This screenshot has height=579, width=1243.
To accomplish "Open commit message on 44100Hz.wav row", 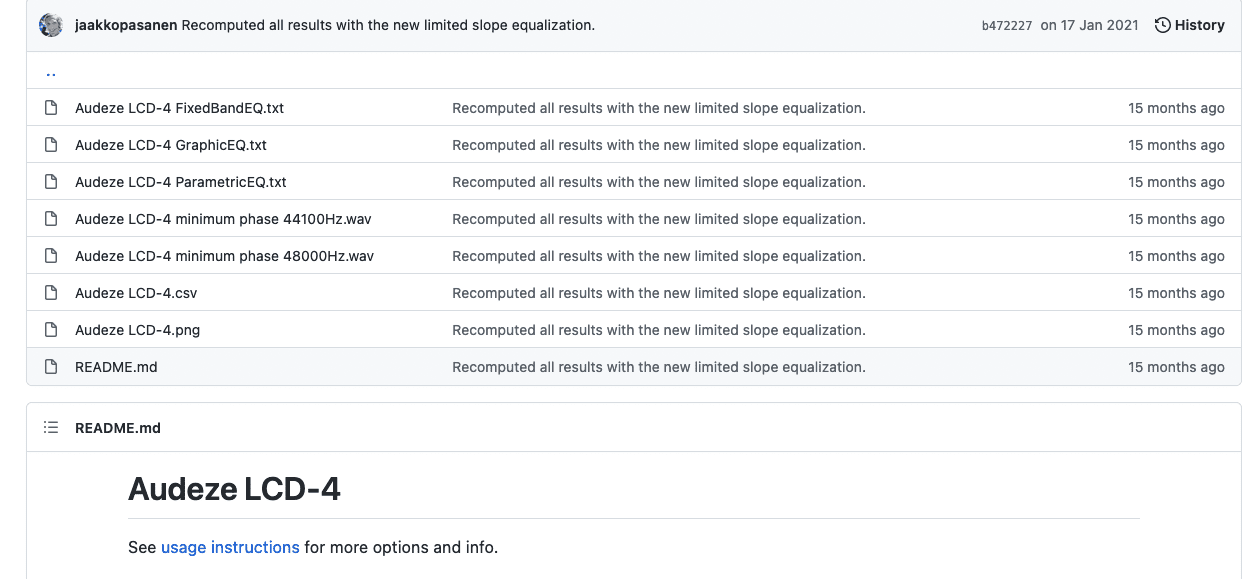I will (659, 219).
